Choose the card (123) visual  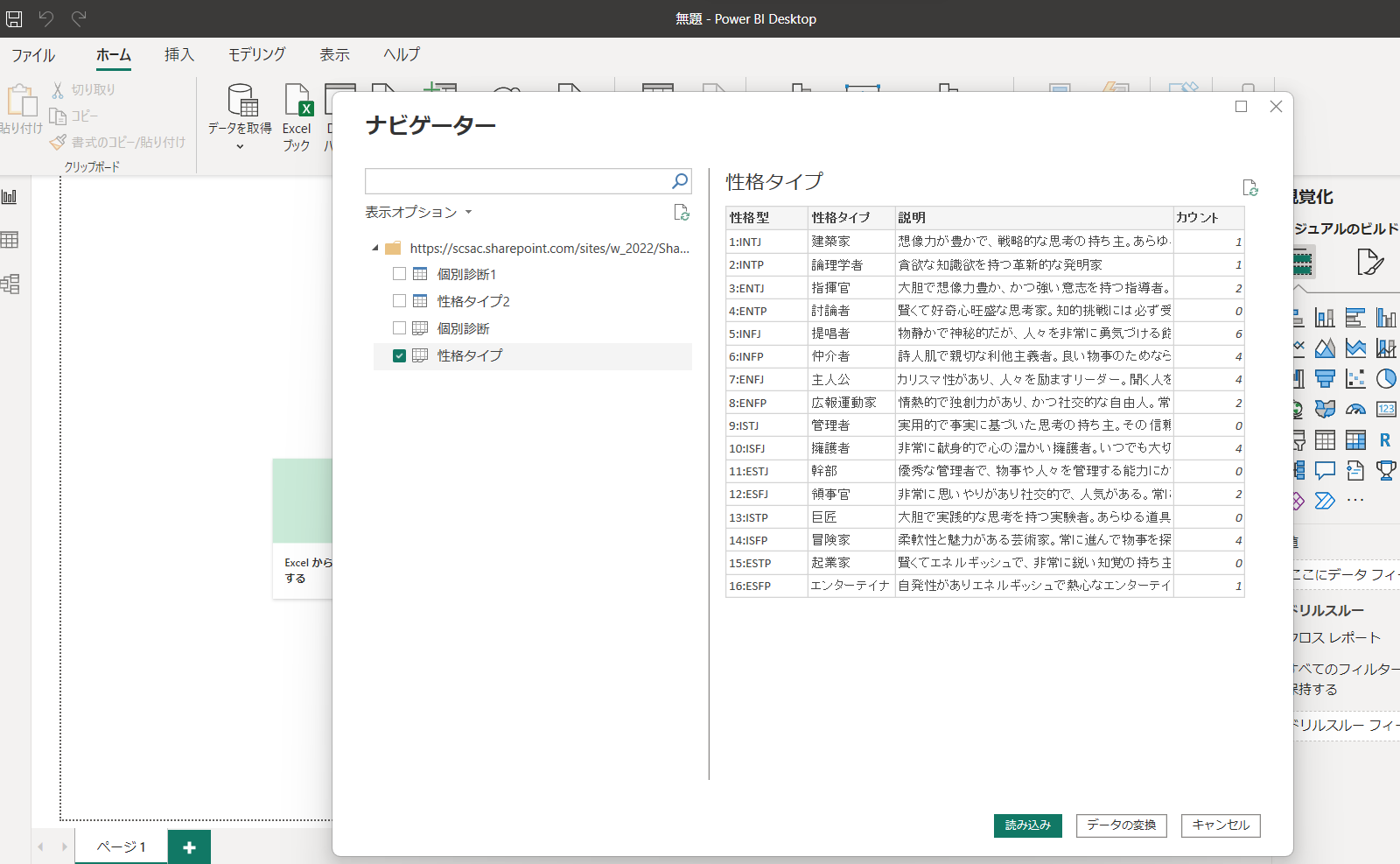point(1385,409)
